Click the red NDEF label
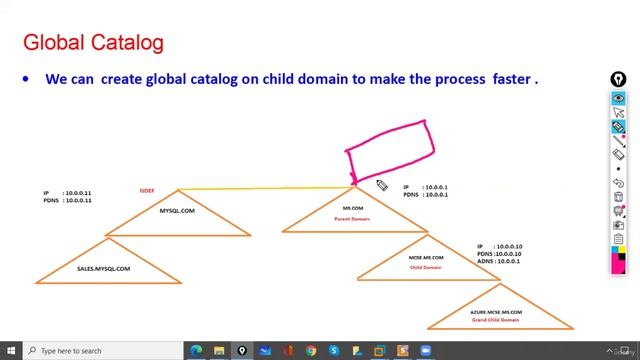The image size is (640, 360). tap(147, 191)
